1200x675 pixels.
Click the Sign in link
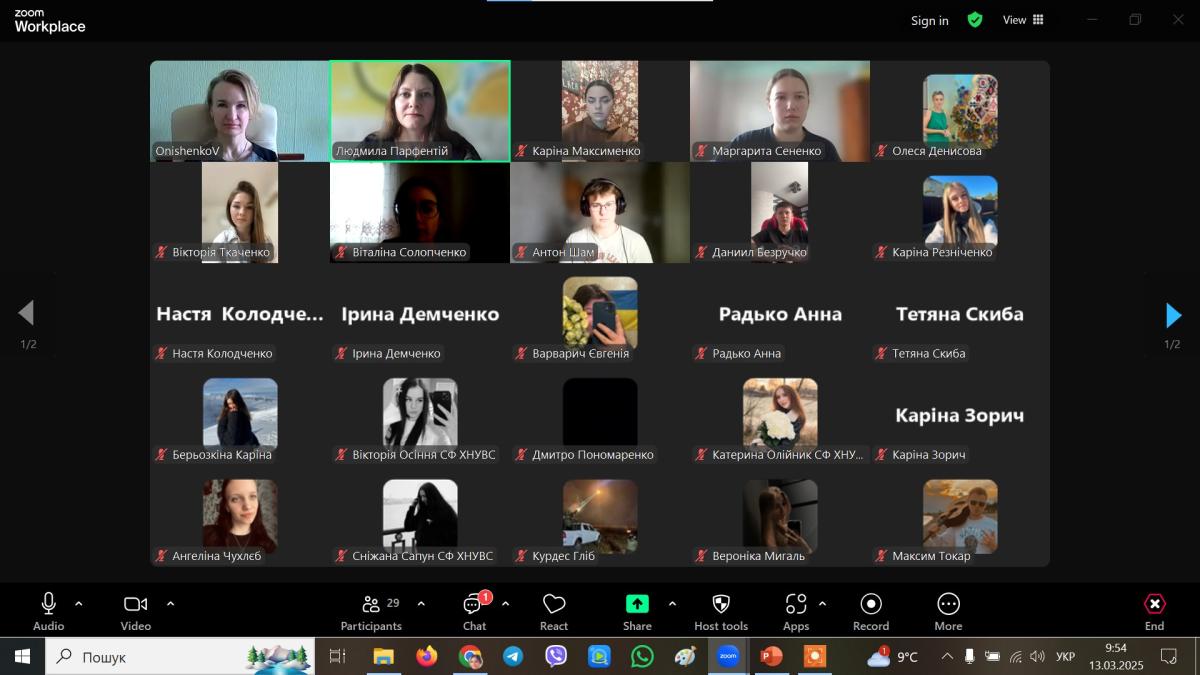[x=929, y=21]
